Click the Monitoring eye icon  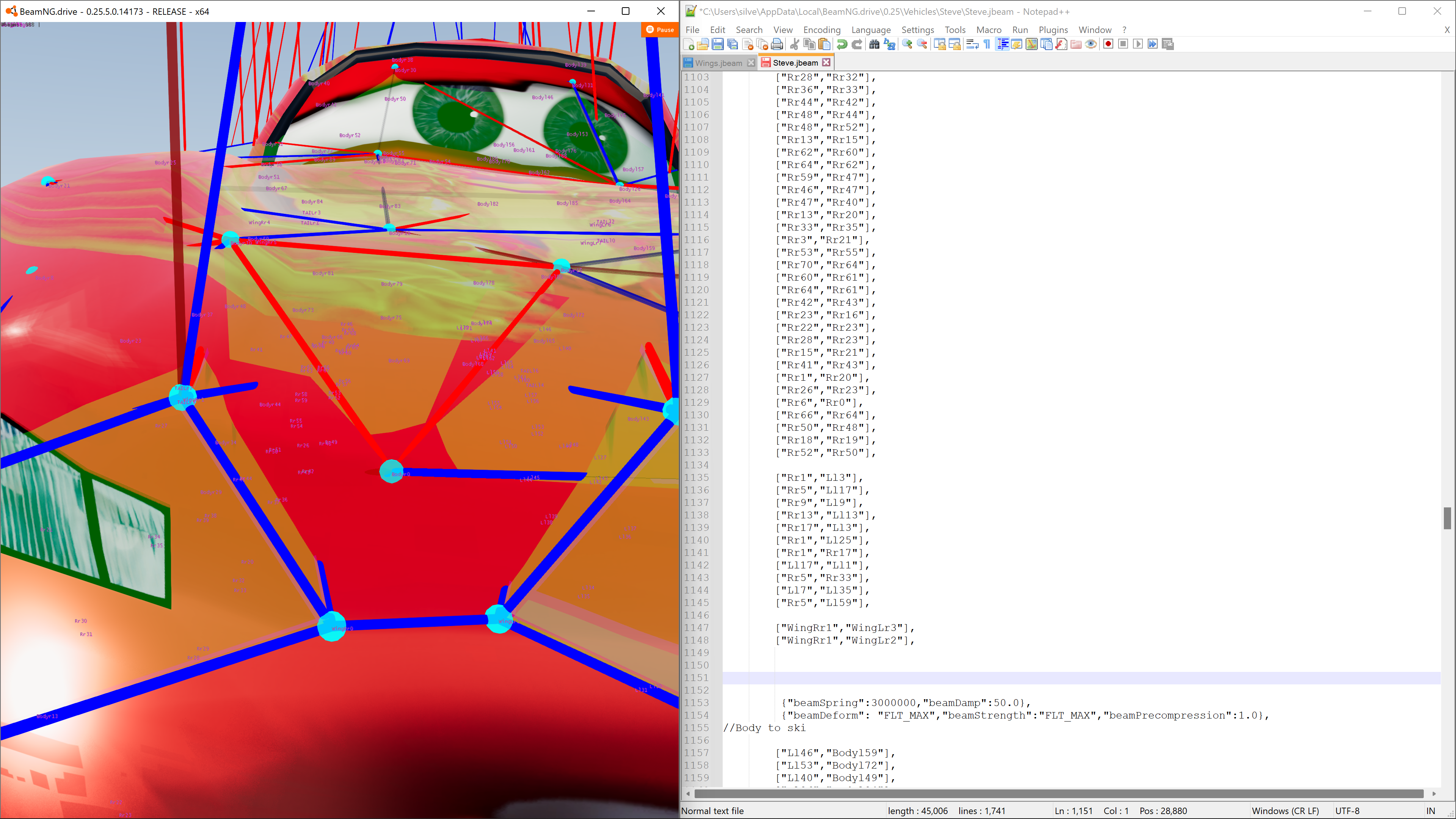pos(1091,44)
